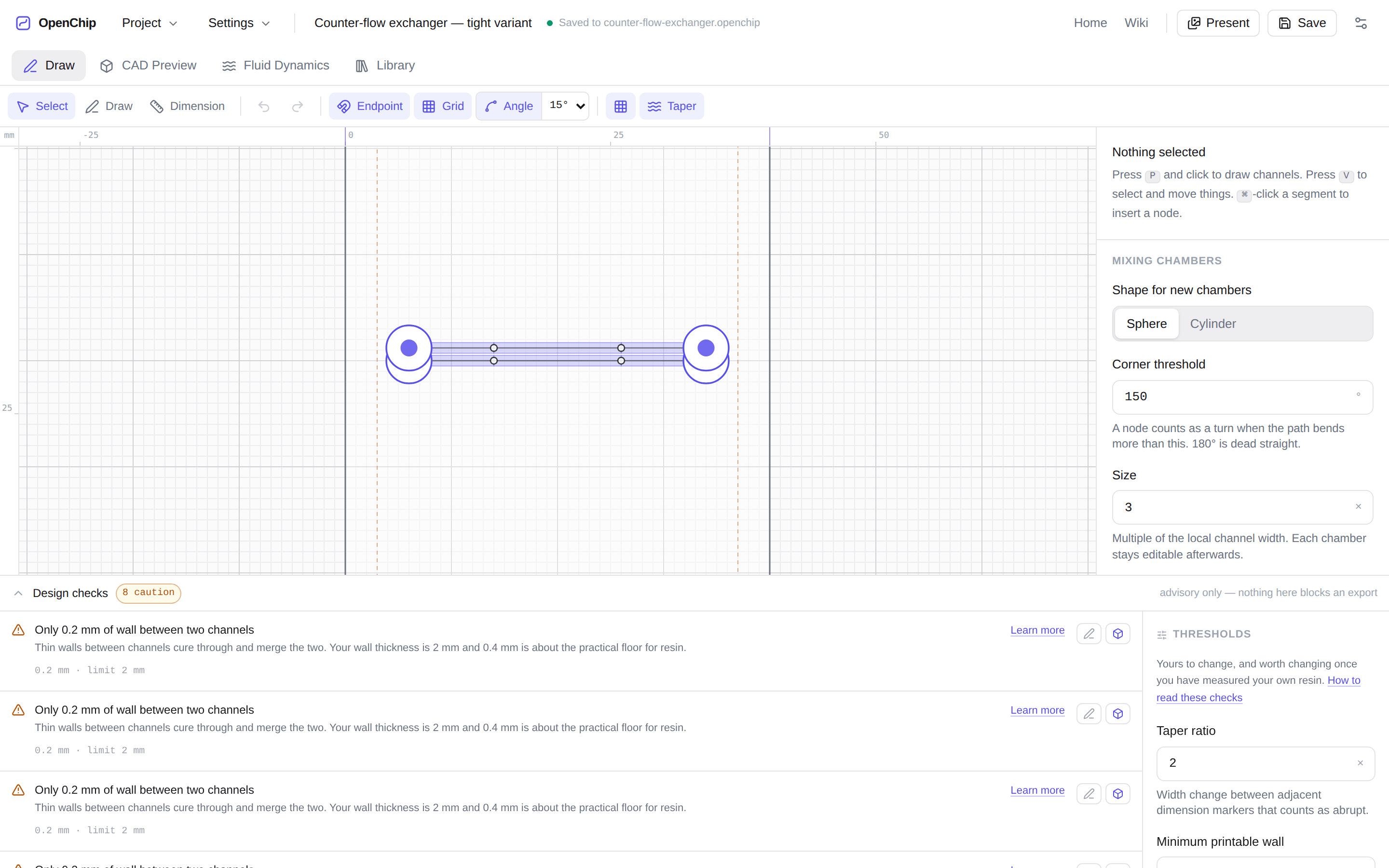The height and width of the screenshot is (868, 1389).
Task: Undo the last action
Action: 263,106
